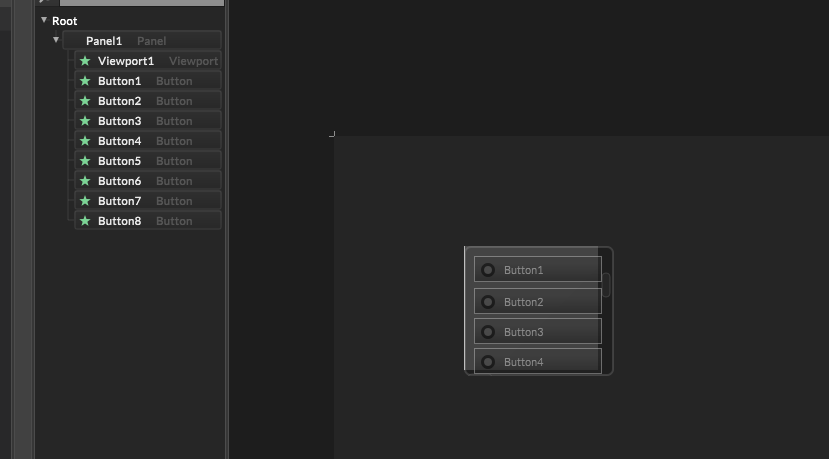Select the Panel1 row in the hierarchy tree
Screen dimensions: 829x459
[x=104, y=41]
